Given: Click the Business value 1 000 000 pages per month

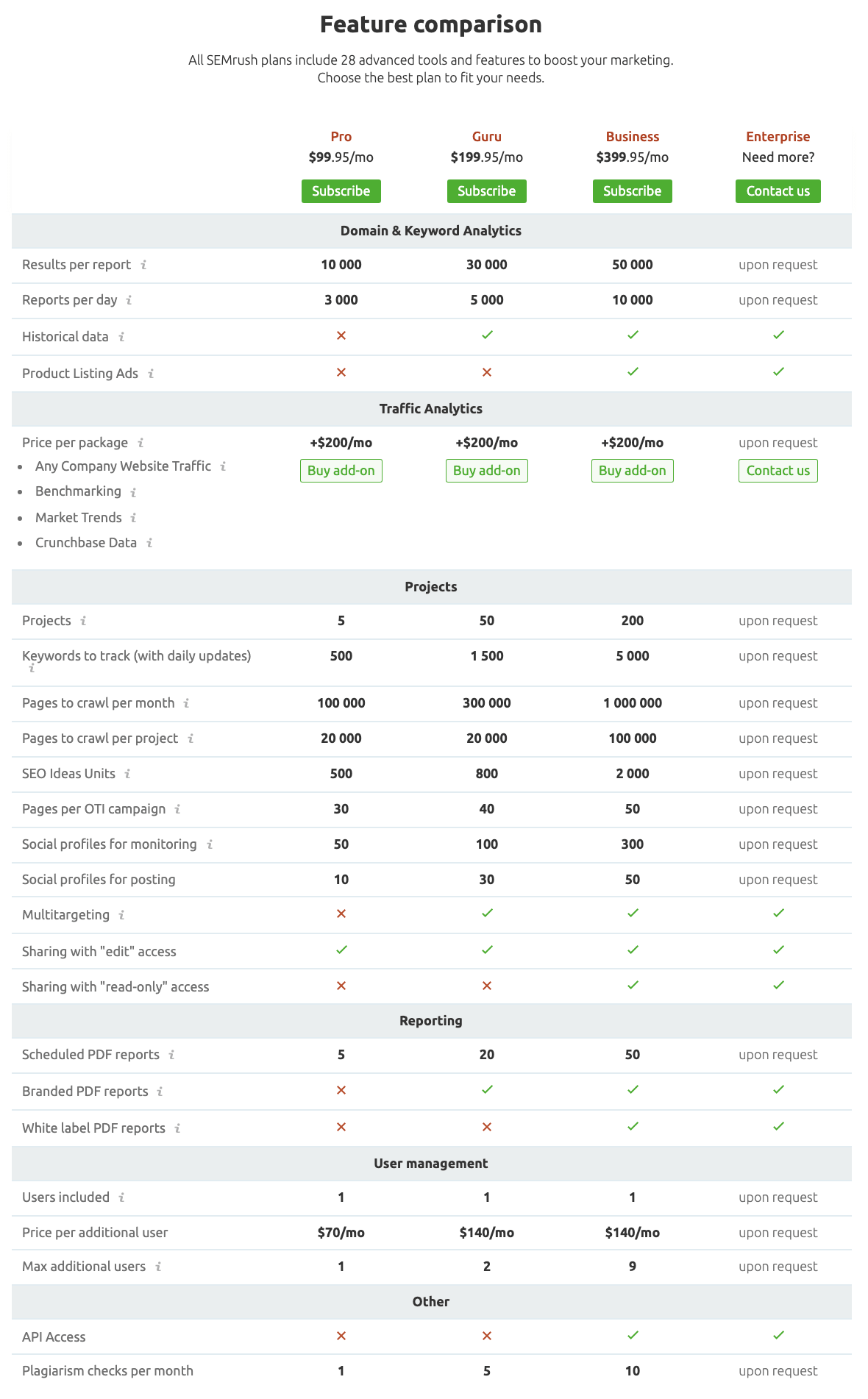Looking at the screenshot, I should [x=633, y=703].
